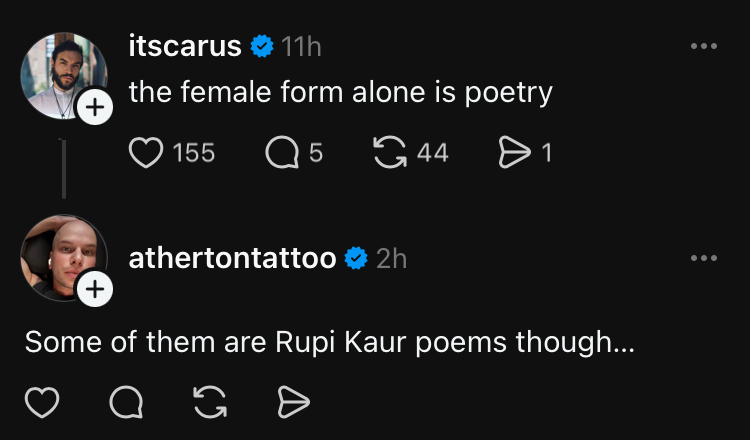Repost the athertontattoo reply

click(x=209, y=403)
